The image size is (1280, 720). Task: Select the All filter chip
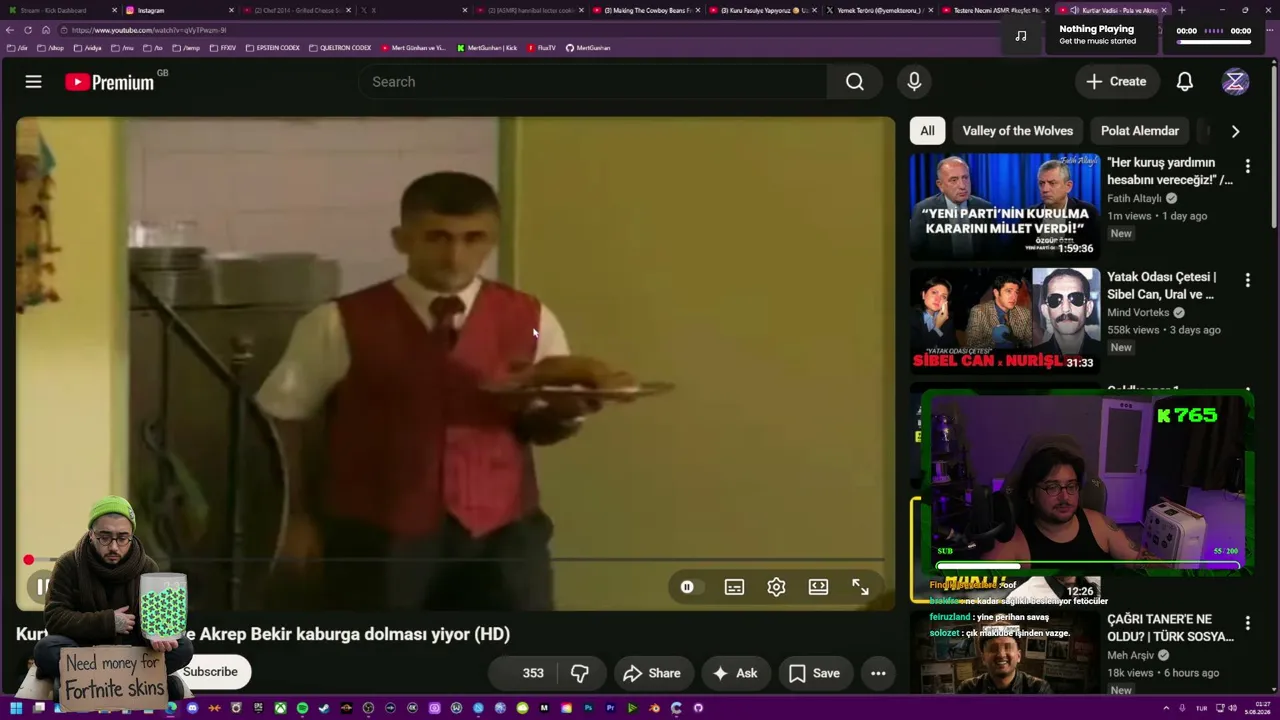928,131
